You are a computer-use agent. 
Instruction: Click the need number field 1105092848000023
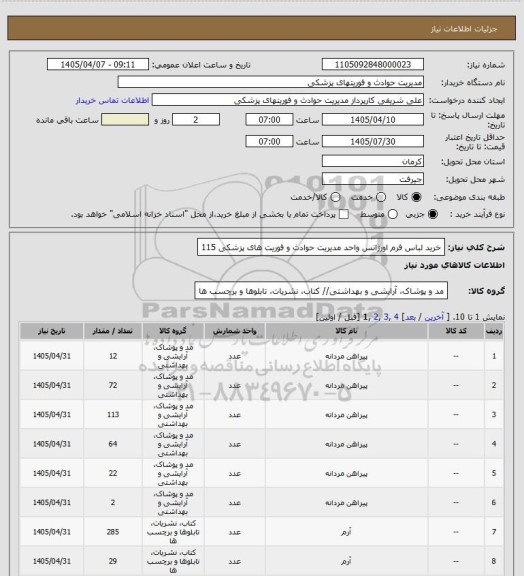(x=373, y=64)
